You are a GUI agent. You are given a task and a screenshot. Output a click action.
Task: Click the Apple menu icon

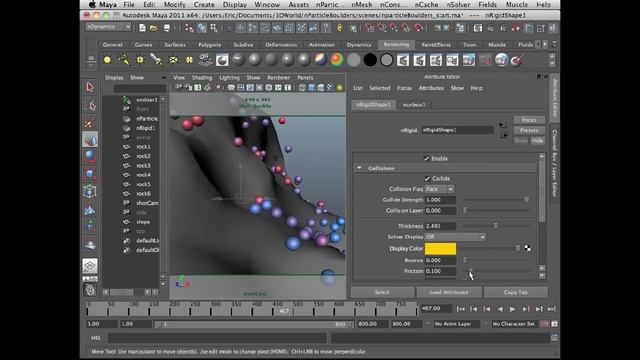coord(93,4)
